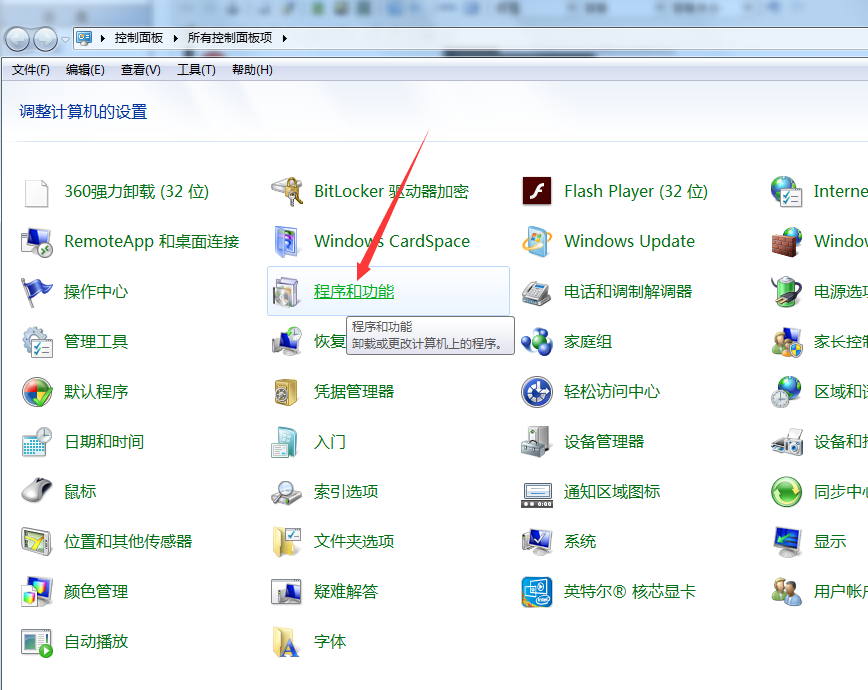Open the 凭据管理器 safe icon
868x690 pixels.
pos(287,392)
